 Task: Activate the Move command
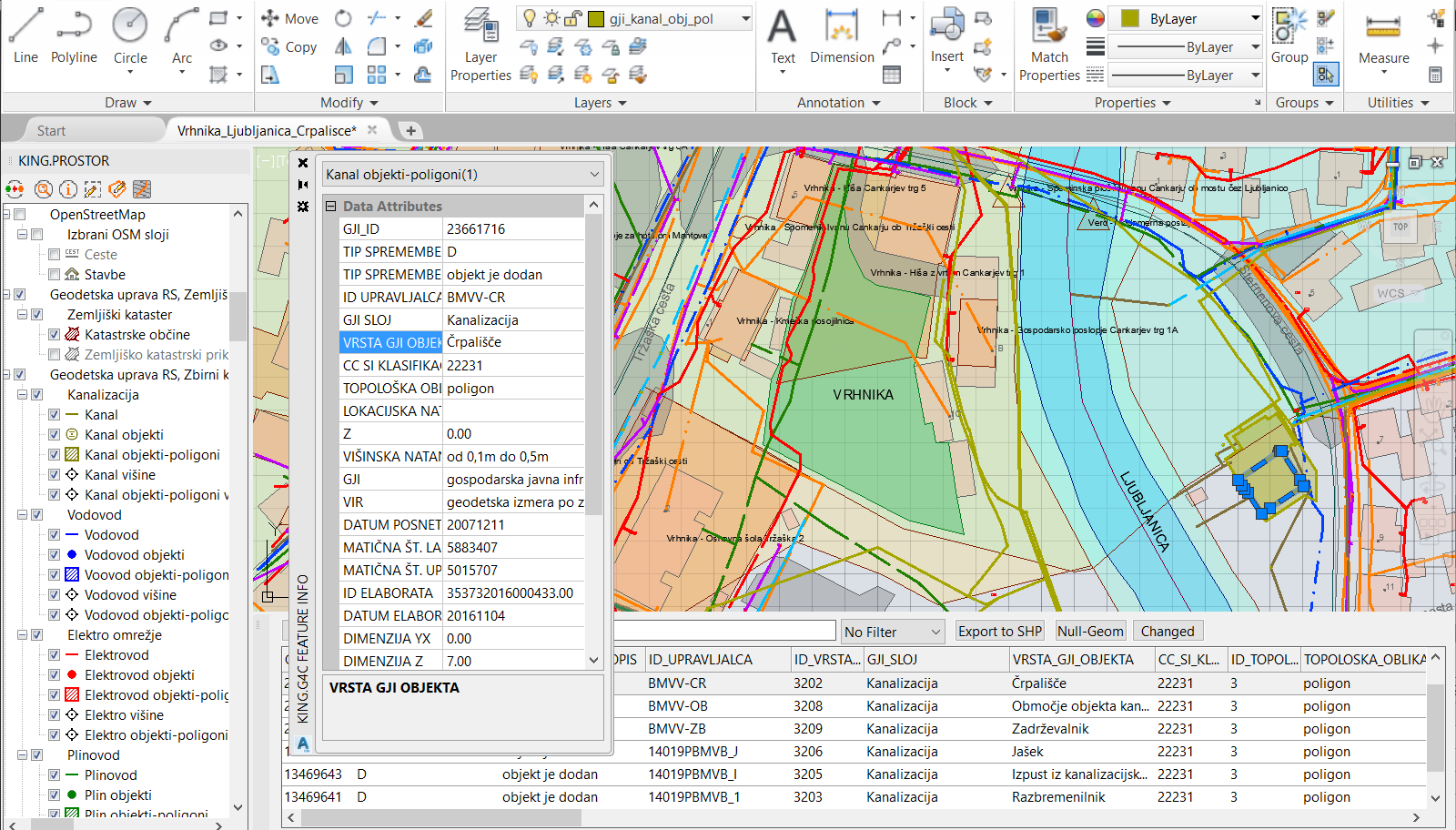[289, 18]
